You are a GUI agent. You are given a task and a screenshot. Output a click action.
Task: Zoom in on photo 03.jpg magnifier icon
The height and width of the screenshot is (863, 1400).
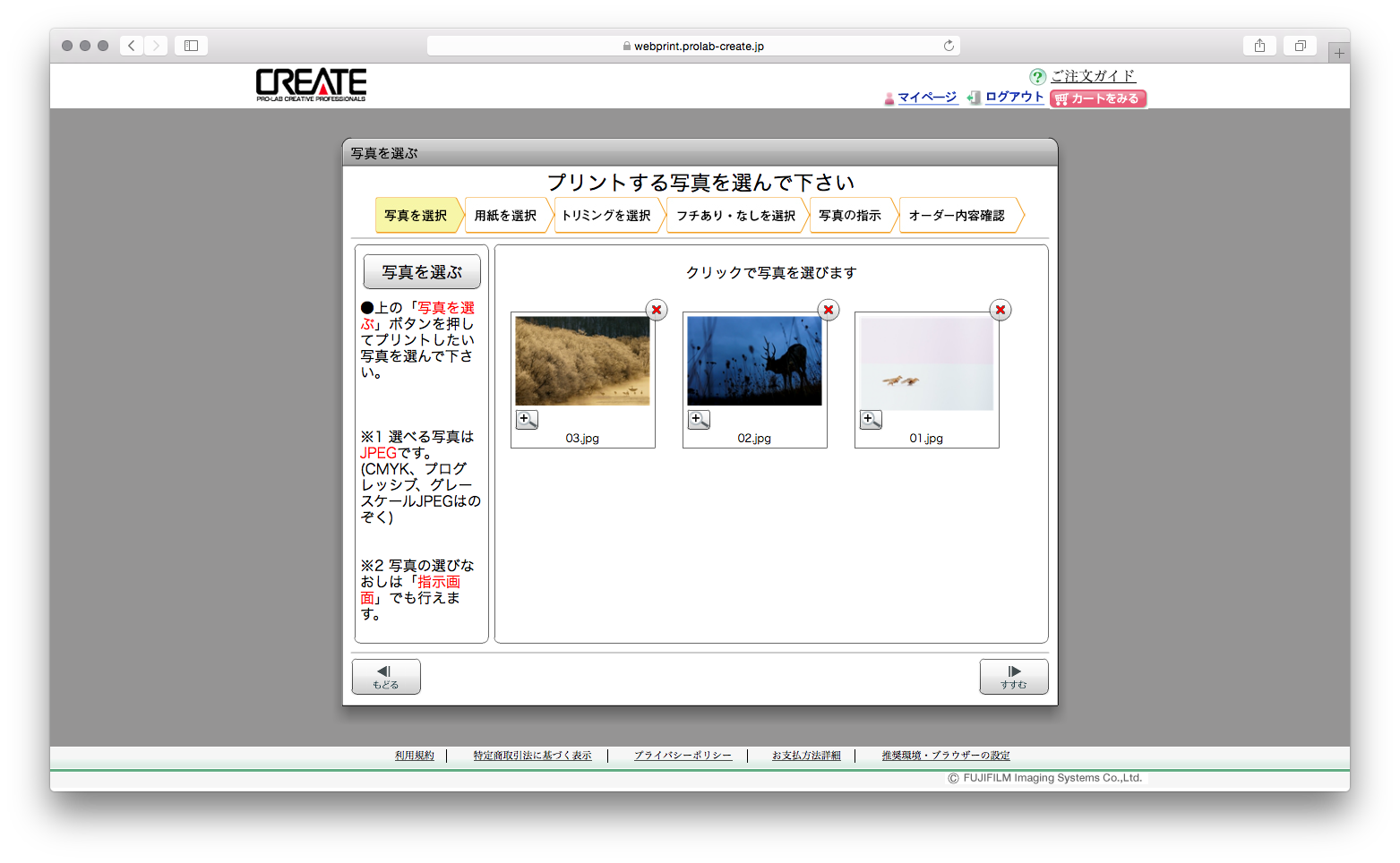527,419
